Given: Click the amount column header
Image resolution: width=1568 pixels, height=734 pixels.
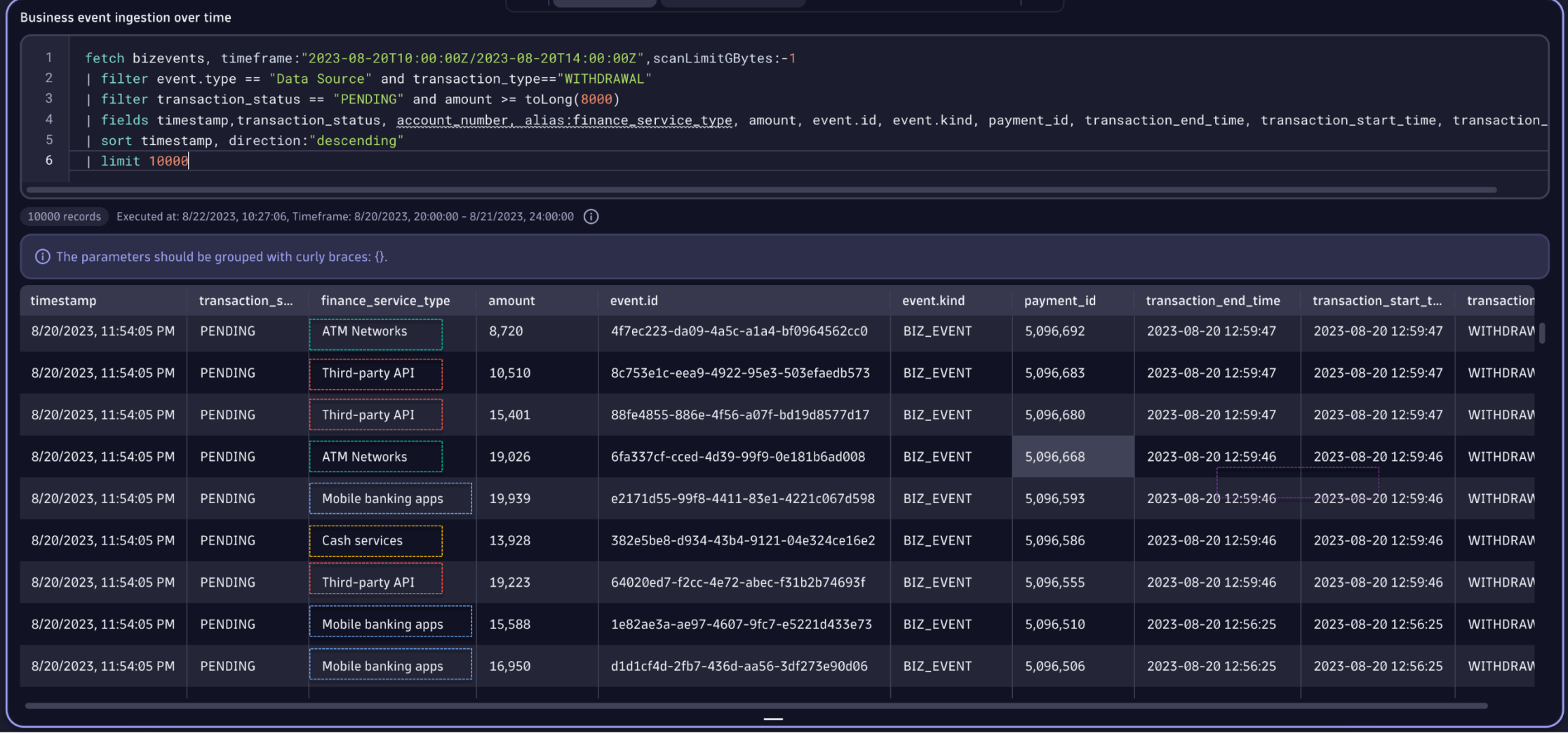Looking at the screenshot, I should (x=511, y=300).
